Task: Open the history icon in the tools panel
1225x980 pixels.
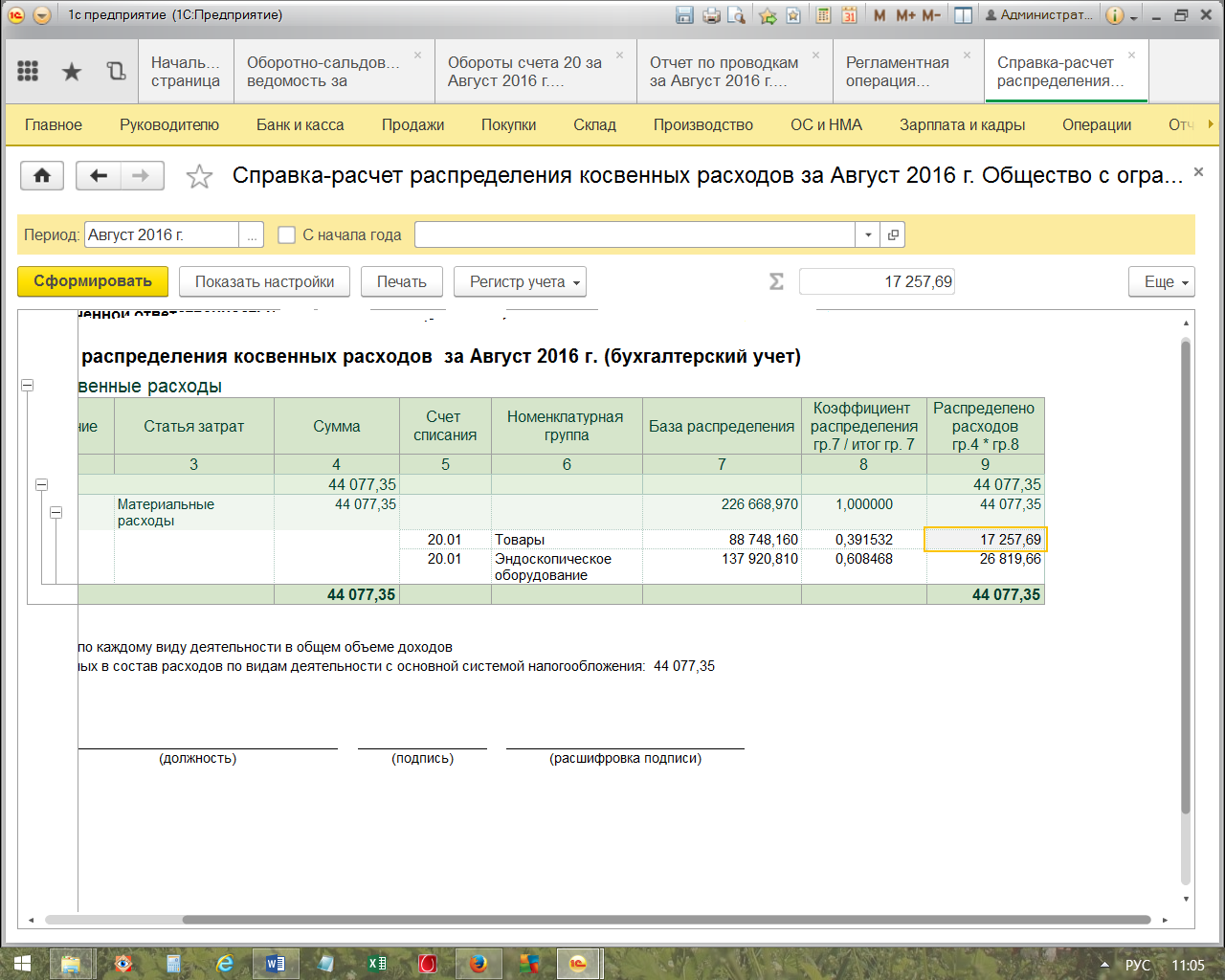Action: point(116,71)
